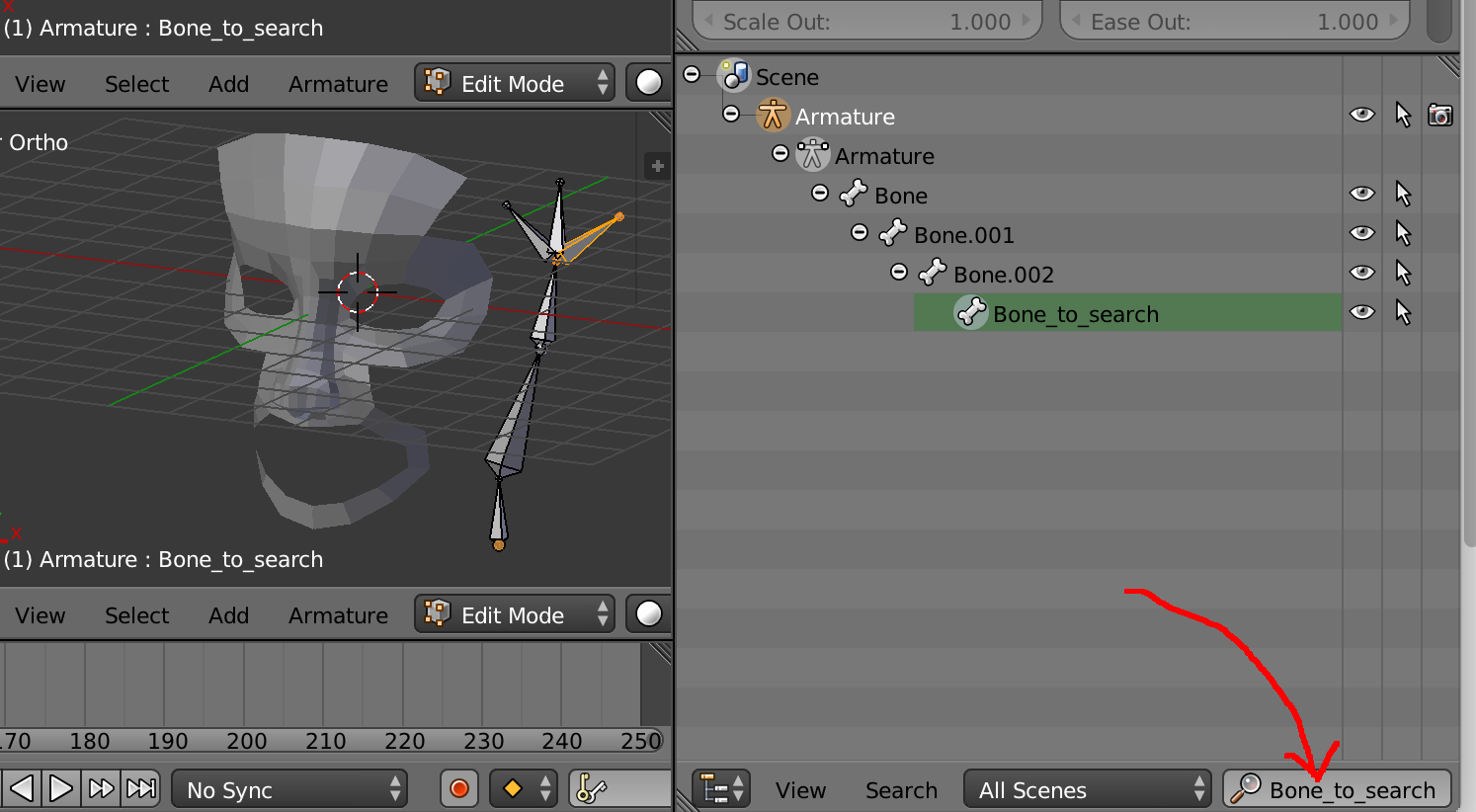Open the outliner editor type menu
The width and height of the screenshot is (1476, 812).
pyautogui.click(x=721, y=789)
